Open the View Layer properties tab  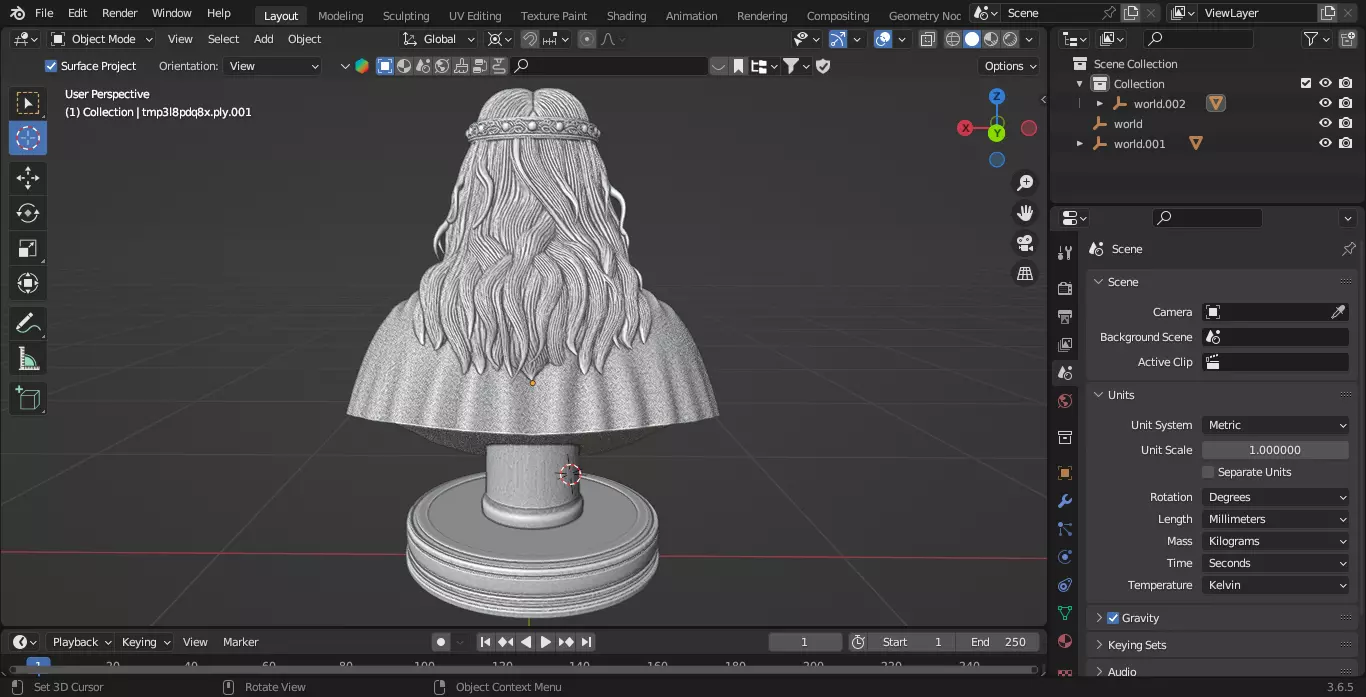coord(1065,344)
